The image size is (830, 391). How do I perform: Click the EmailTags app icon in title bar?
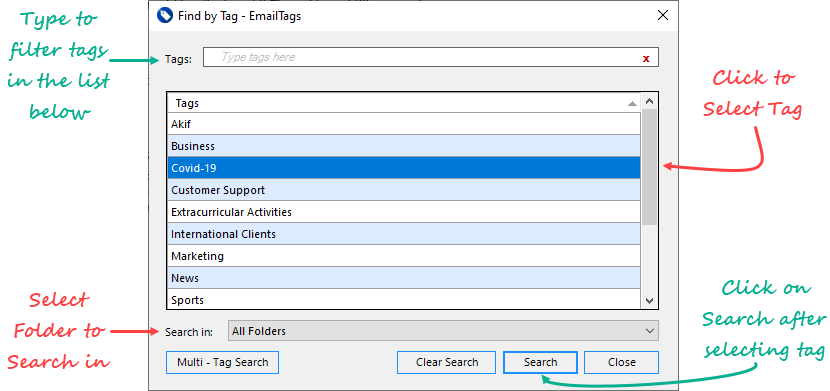(165, 15)
